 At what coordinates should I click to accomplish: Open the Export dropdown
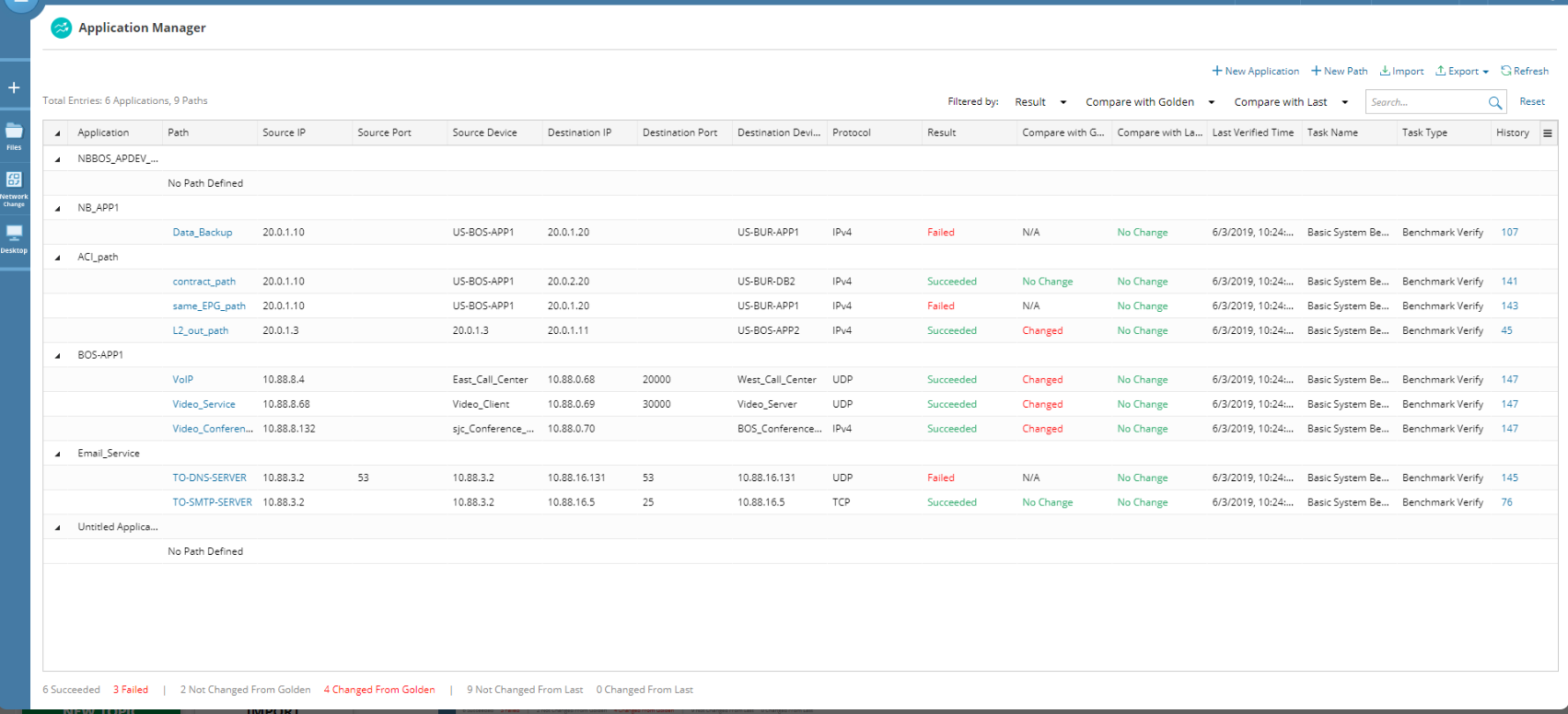[x=1462, y=71]
